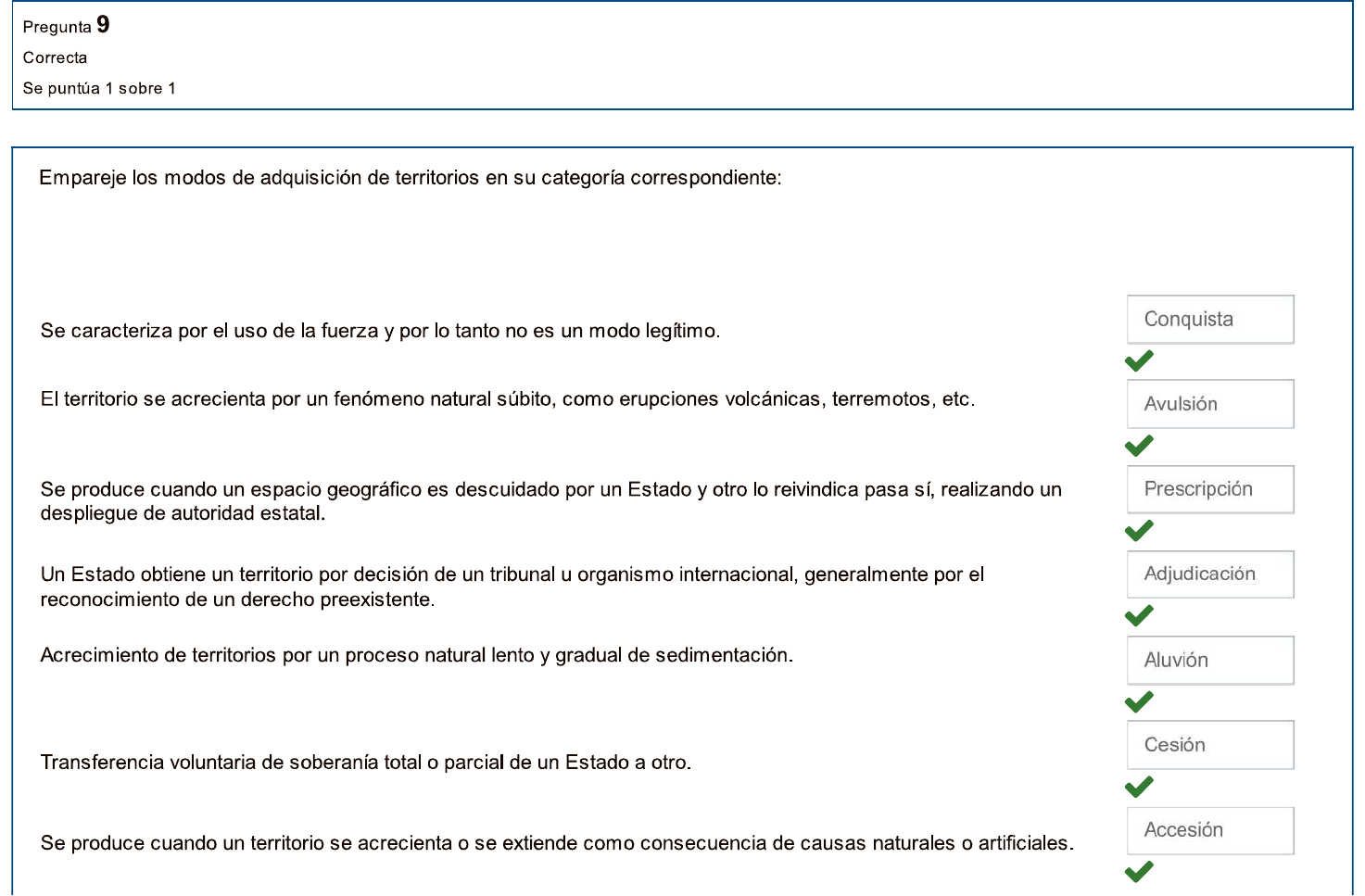Click the statement about 'uso de la fuerza'
The width and height of the screenshot is (1365, 896).
click(380, 331)
